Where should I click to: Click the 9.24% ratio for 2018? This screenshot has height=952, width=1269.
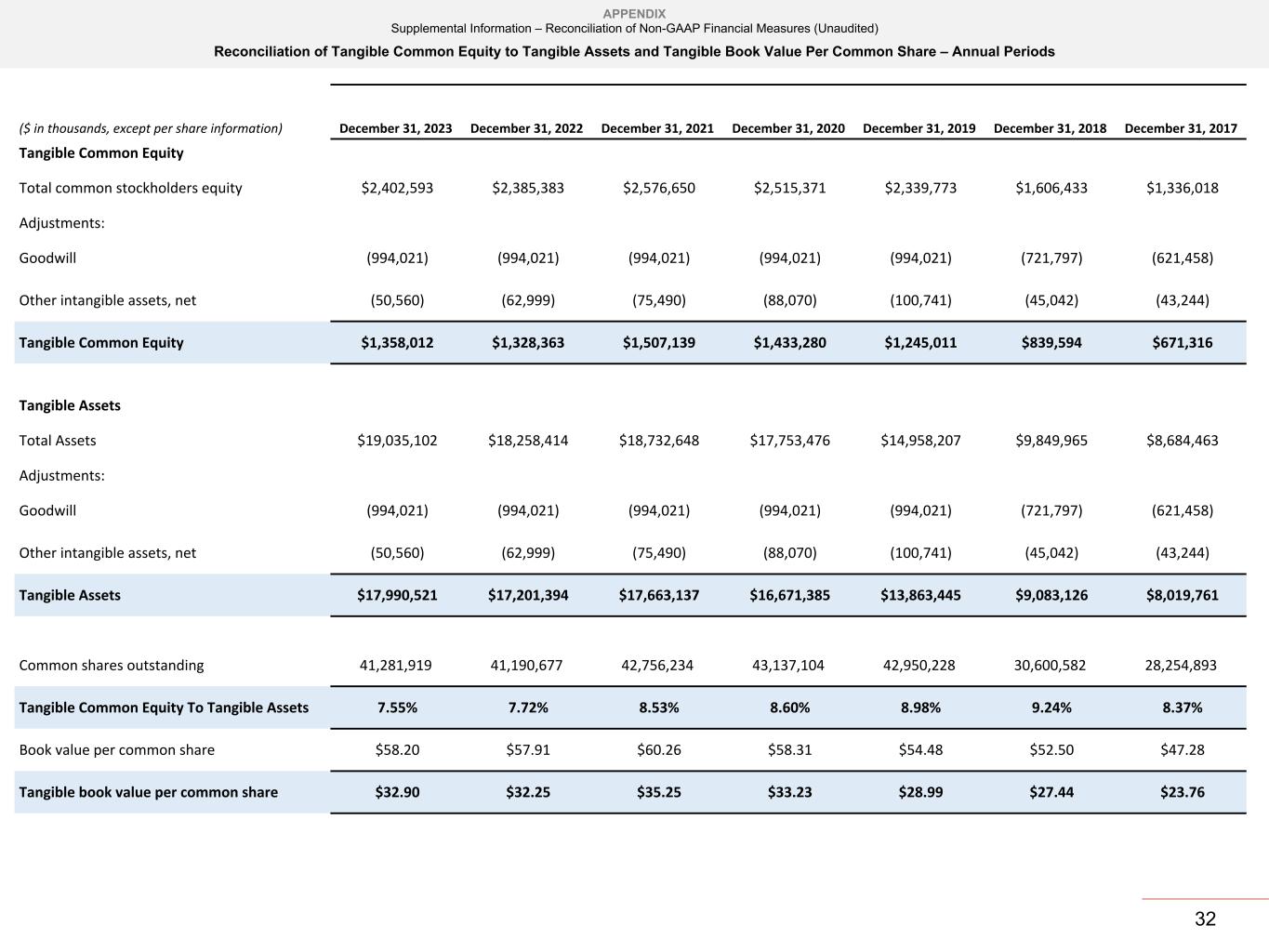[x=1051, y=707]
